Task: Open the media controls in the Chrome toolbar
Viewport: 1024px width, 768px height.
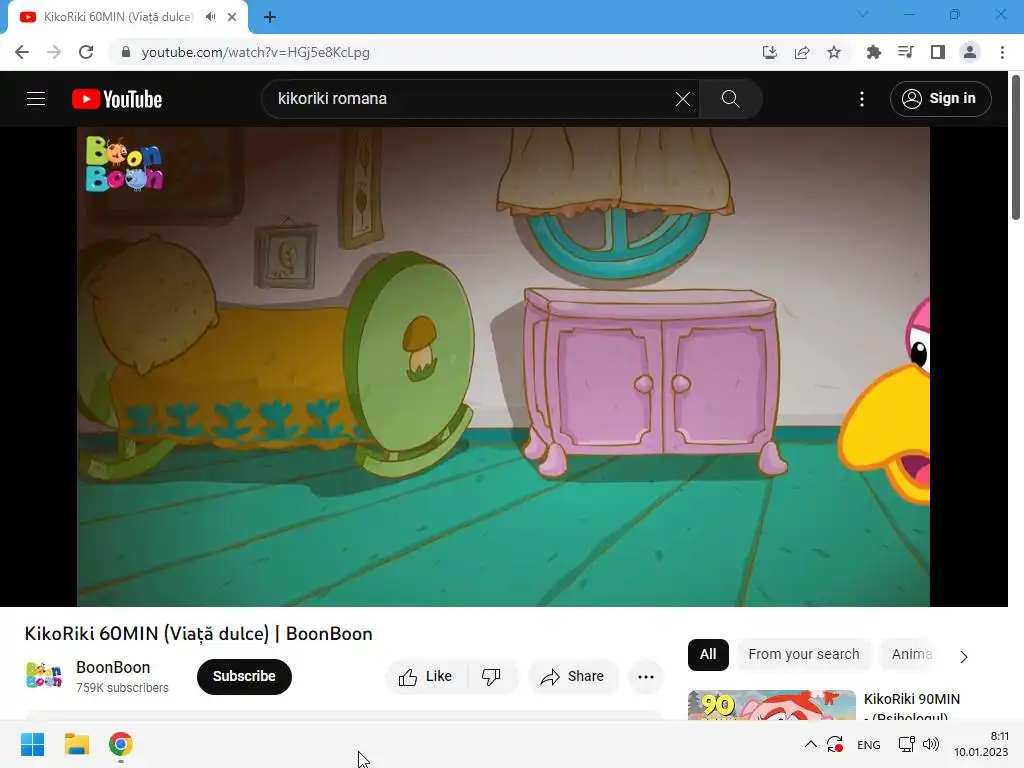Action: pyautogui.click(x=905, y=52)
